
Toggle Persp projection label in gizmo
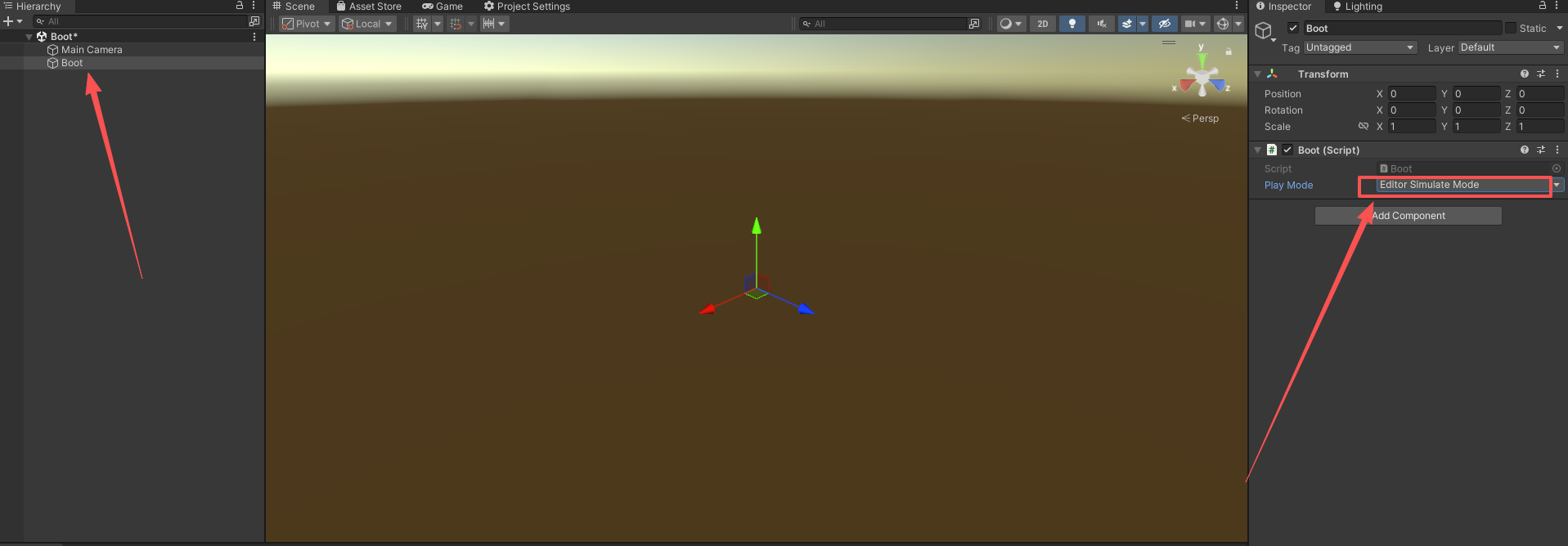click(1200, 119)
